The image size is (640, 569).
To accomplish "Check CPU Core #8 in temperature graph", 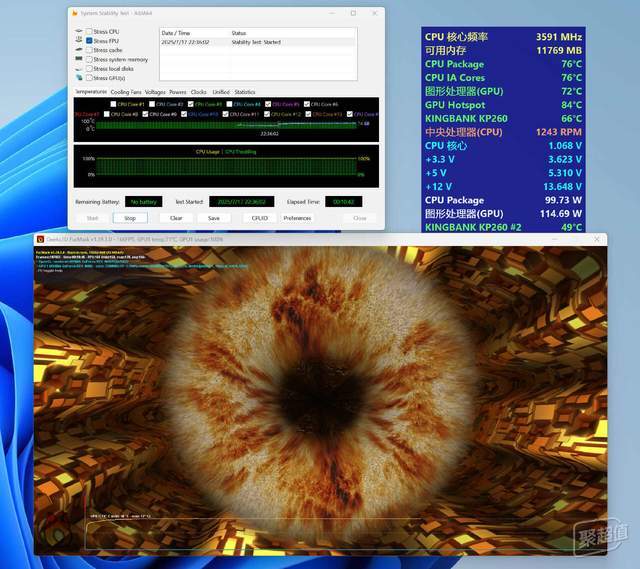I will (x=107, y=114).
